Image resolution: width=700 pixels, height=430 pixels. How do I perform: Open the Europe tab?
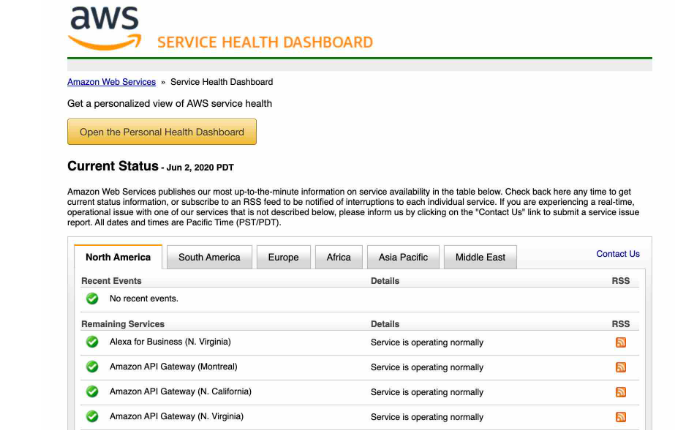coord(283,257)
